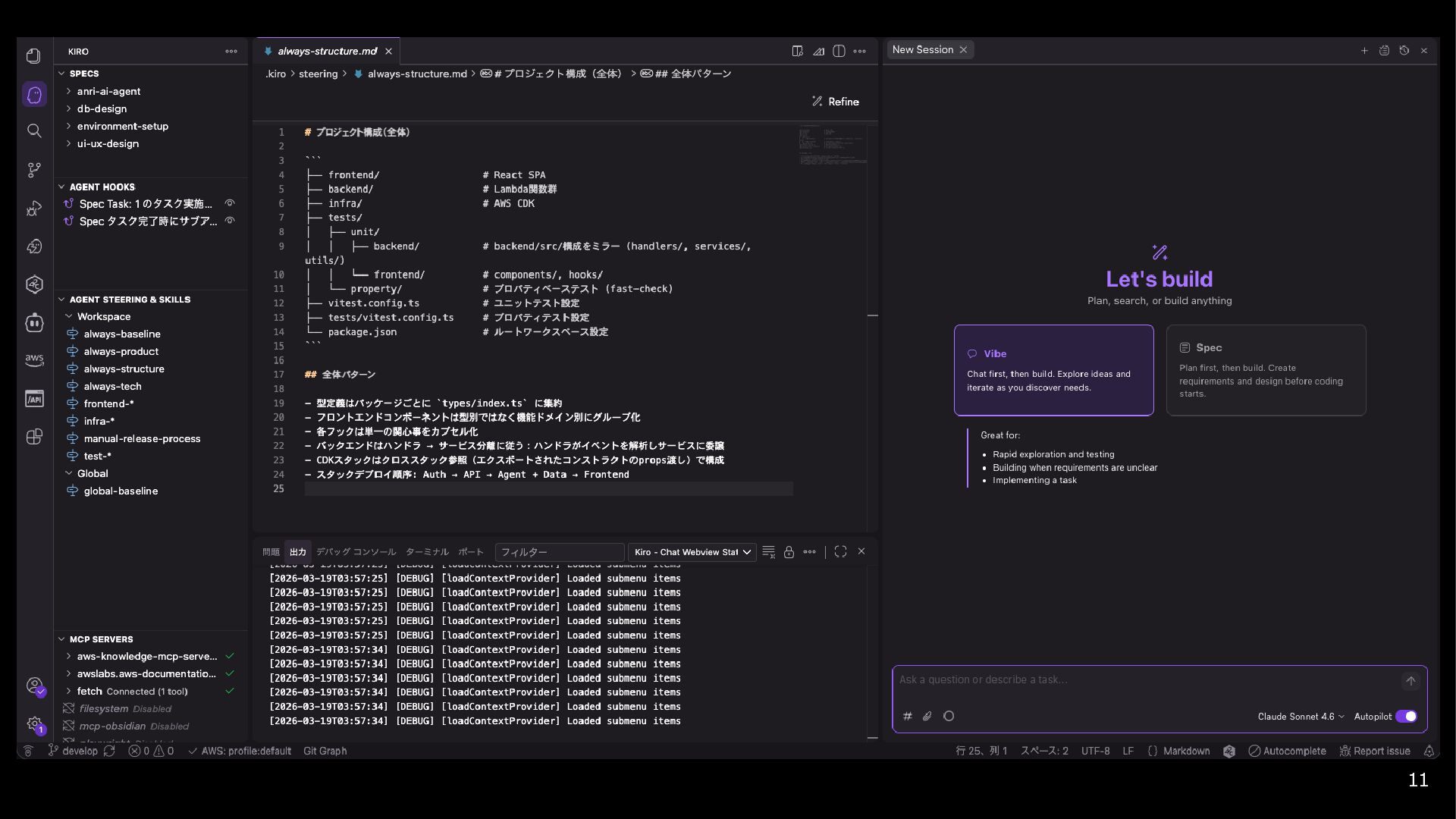Switch to the 出力 panel tab

coord(298,552)
